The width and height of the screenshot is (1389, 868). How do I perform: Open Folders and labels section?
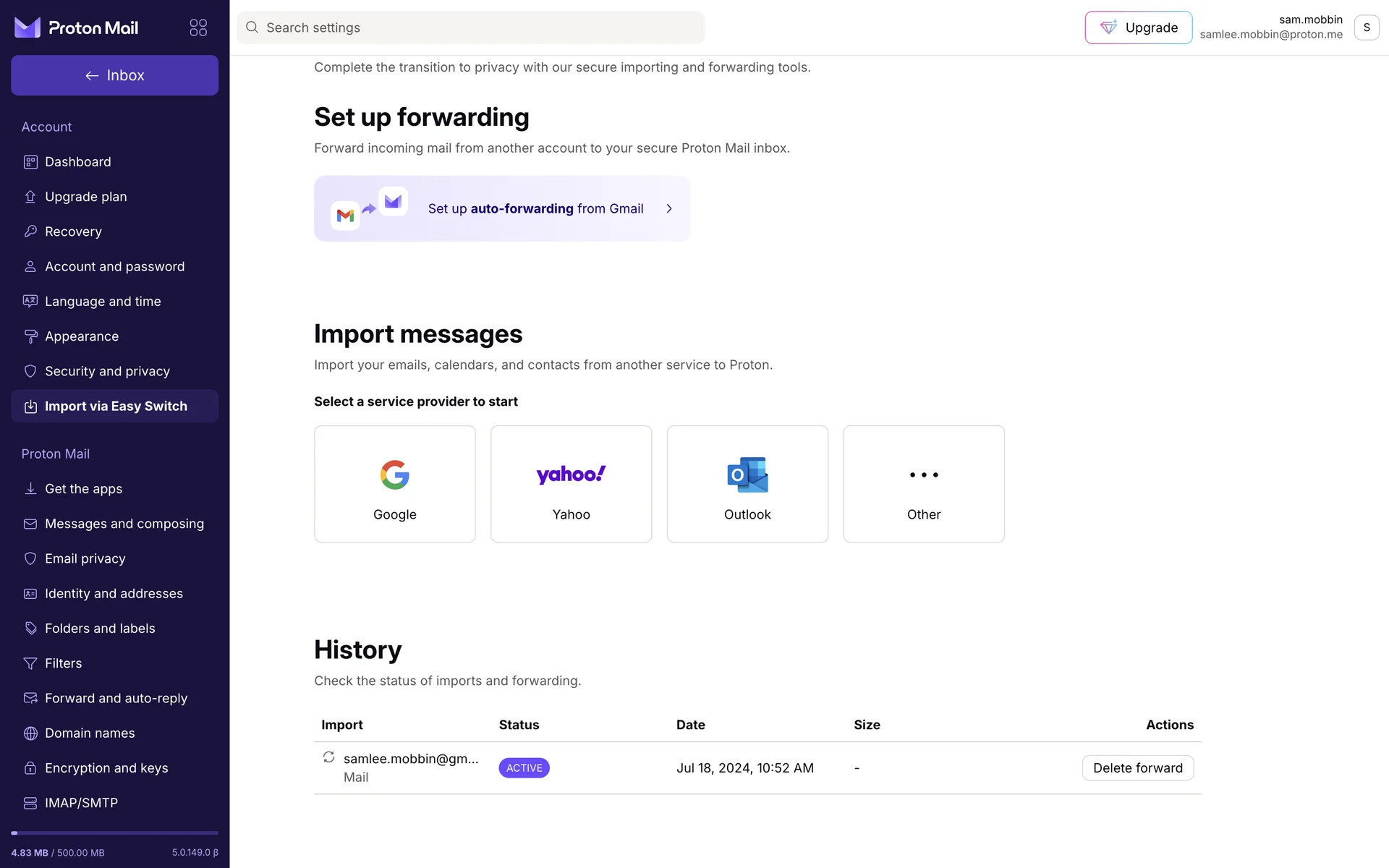100,628
